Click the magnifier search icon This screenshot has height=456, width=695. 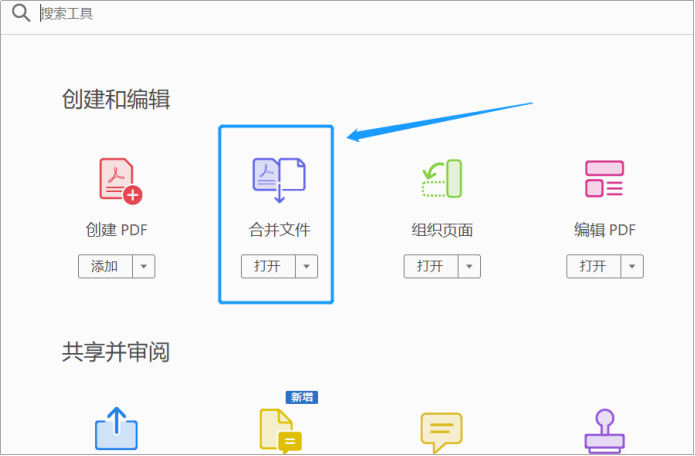[21, 13]
